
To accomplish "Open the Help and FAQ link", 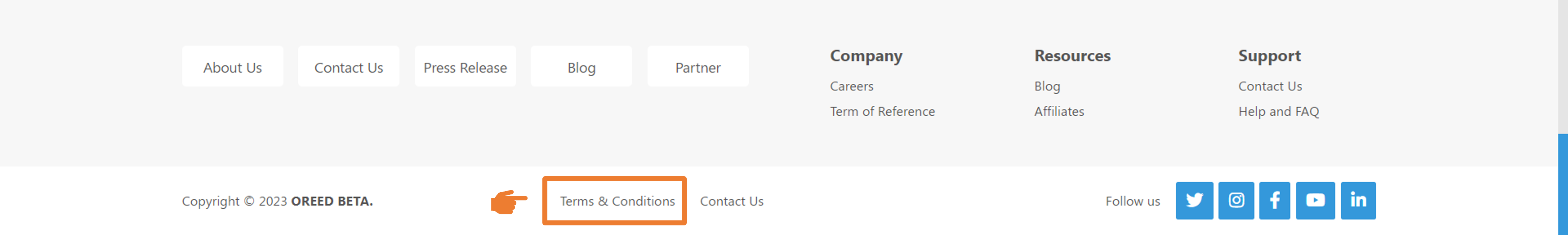I will click(x=1278, y=111).
